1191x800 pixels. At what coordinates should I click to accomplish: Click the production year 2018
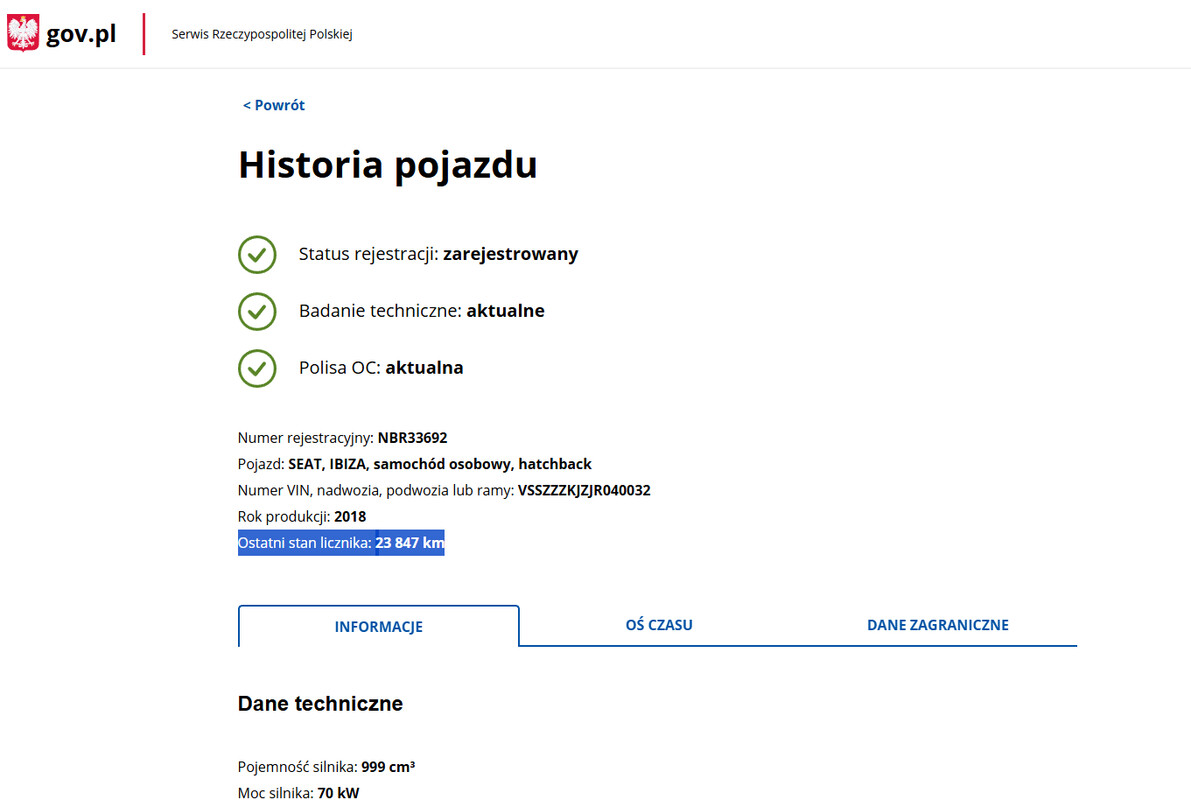pyautogui.click(x=350, y=517)
